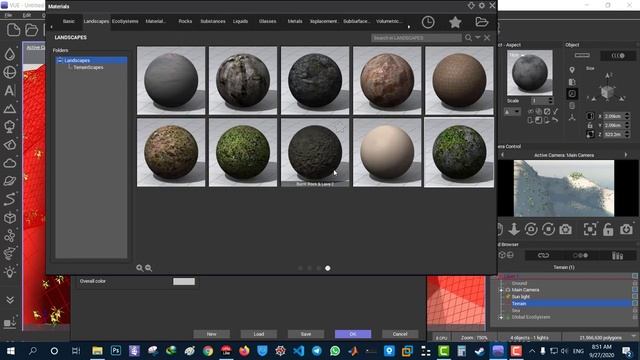Select the plant tree tool in left toolbar
Screen dimensions: 640x360
[x=10, y=127]
